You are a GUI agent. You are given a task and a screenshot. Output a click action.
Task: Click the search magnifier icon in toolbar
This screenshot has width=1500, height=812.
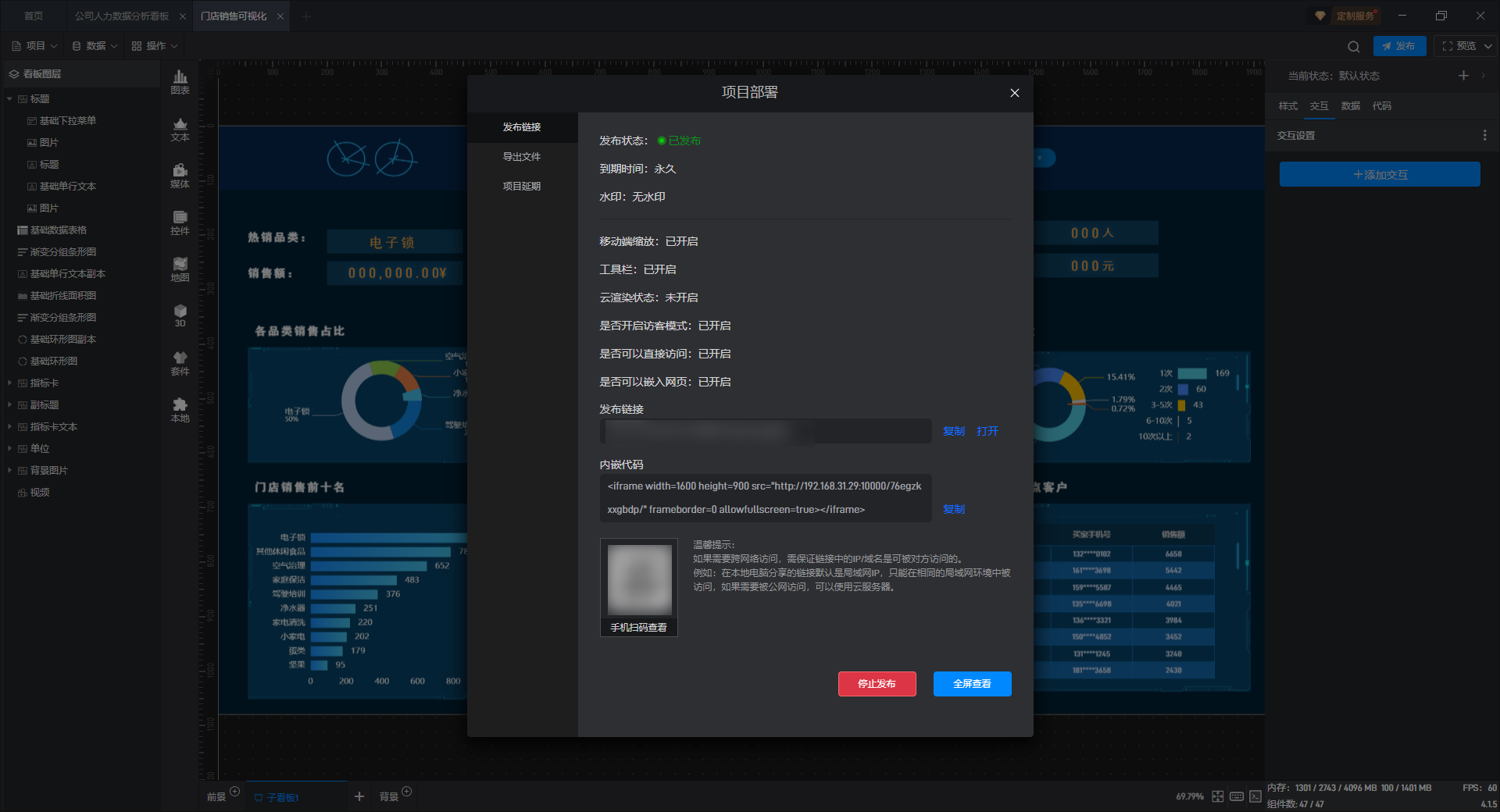pyautogui.click(x=1354, y=46)
